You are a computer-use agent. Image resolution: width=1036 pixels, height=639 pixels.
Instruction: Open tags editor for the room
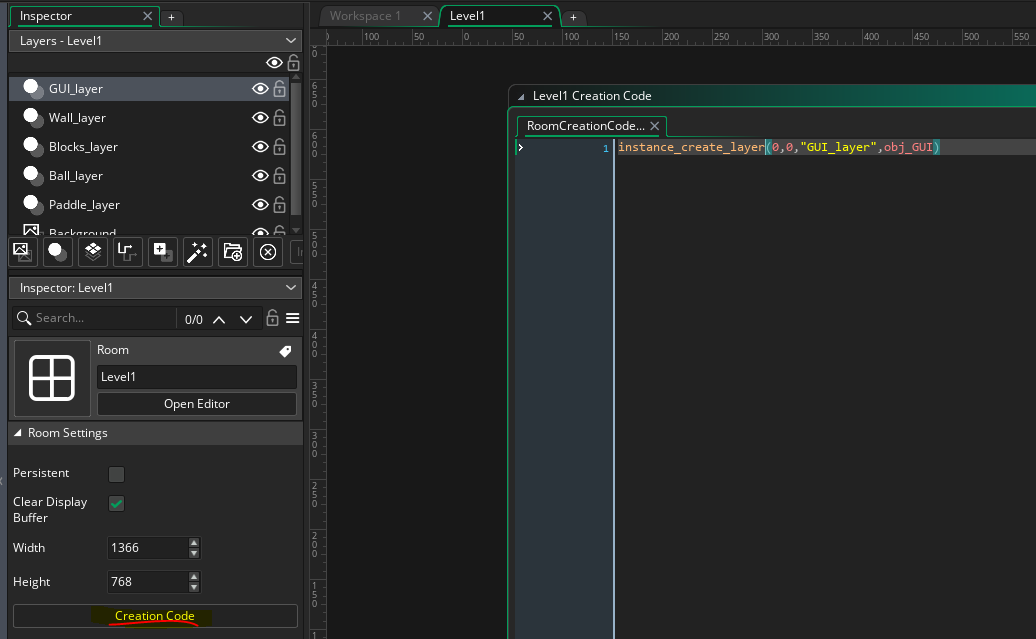285,351
